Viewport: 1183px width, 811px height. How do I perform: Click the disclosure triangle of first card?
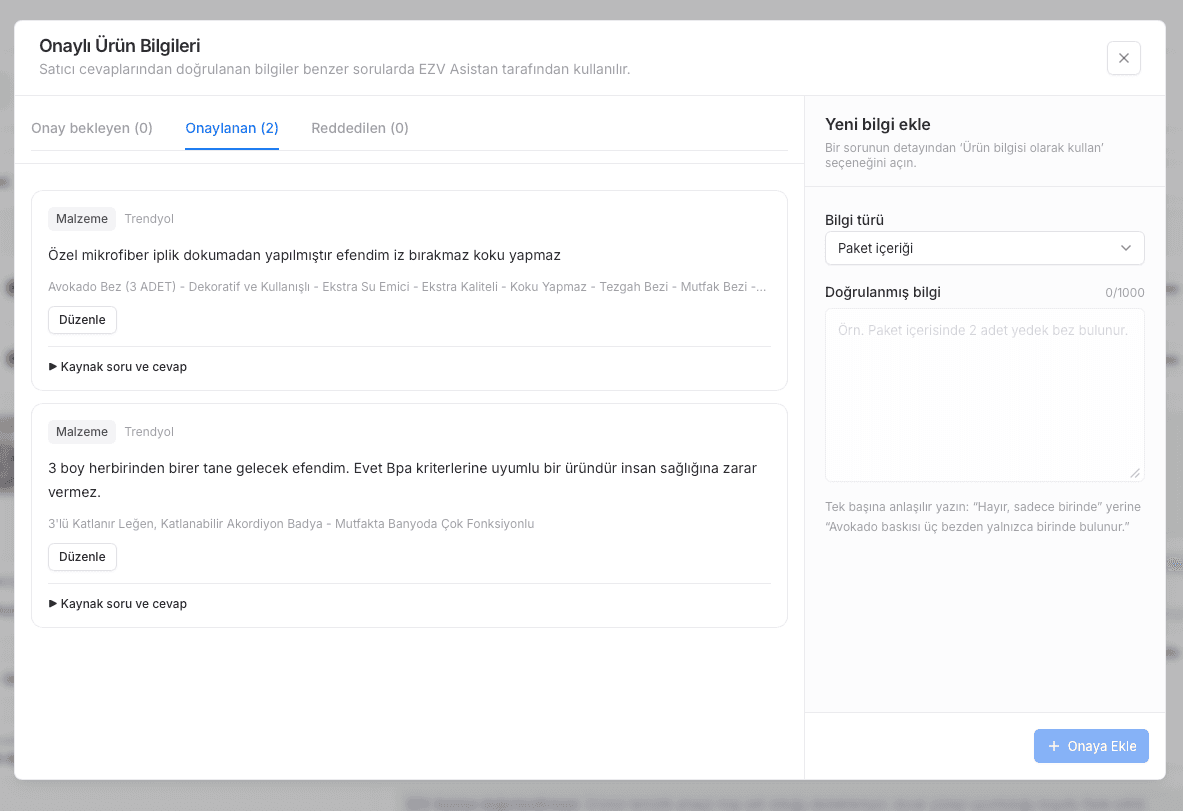53,367
